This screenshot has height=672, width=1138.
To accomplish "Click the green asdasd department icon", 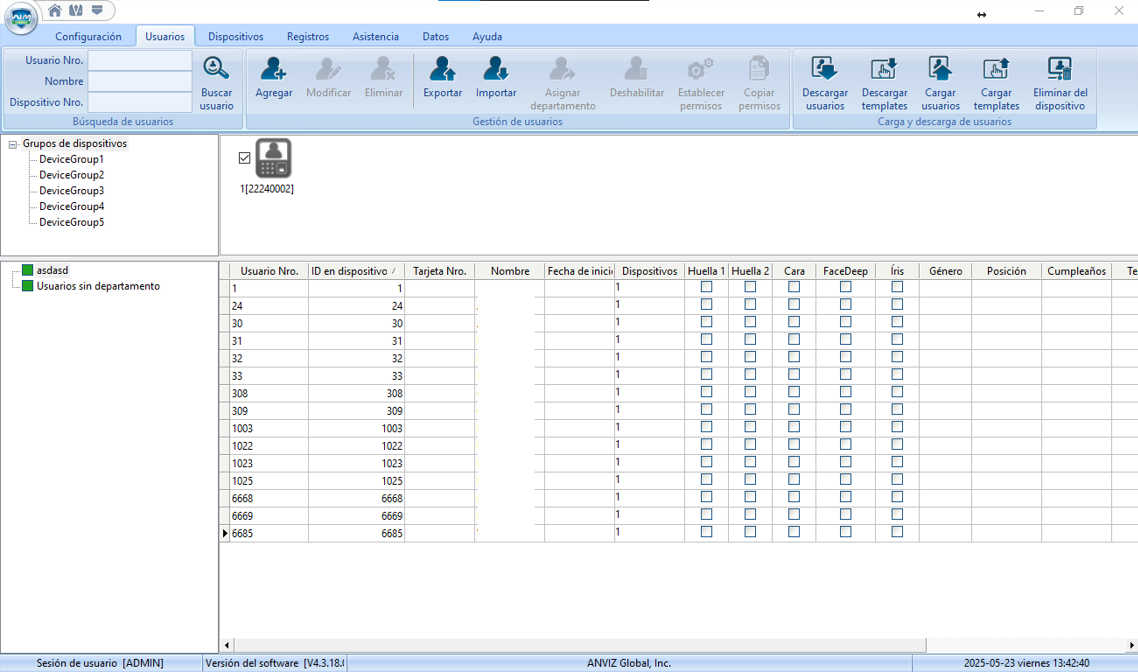I will tap(28, 270).
